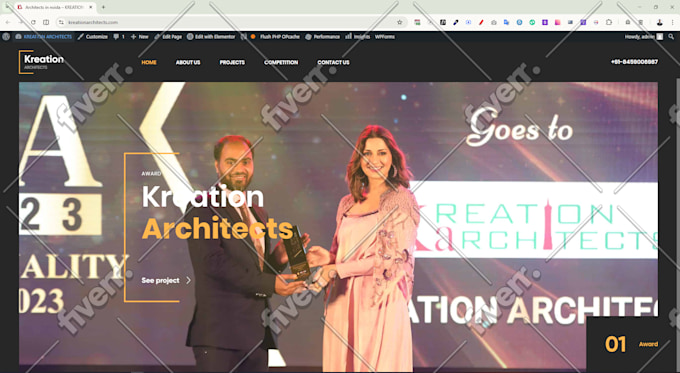This screenshot has height=373, width=680.
Task: Click the +91 phone number link
Action: pos(634,62)
